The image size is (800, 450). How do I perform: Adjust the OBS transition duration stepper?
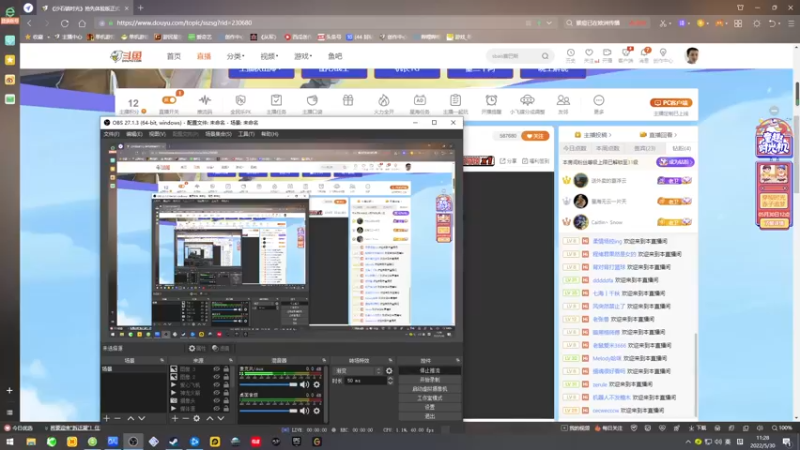click(390, 381)
